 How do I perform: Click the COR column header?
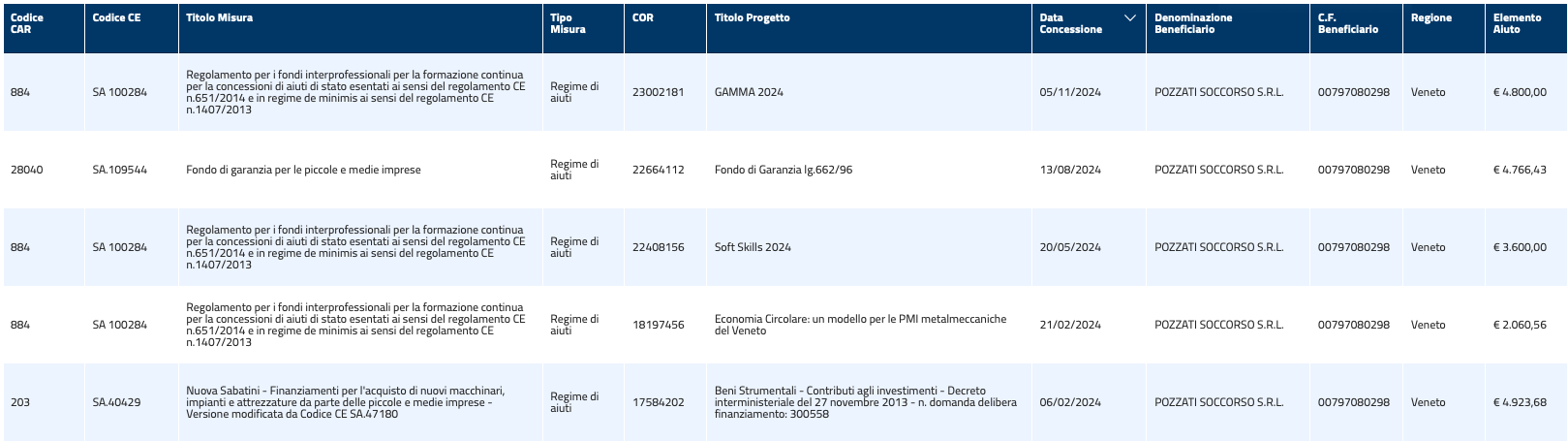click(x=642, y=17)
